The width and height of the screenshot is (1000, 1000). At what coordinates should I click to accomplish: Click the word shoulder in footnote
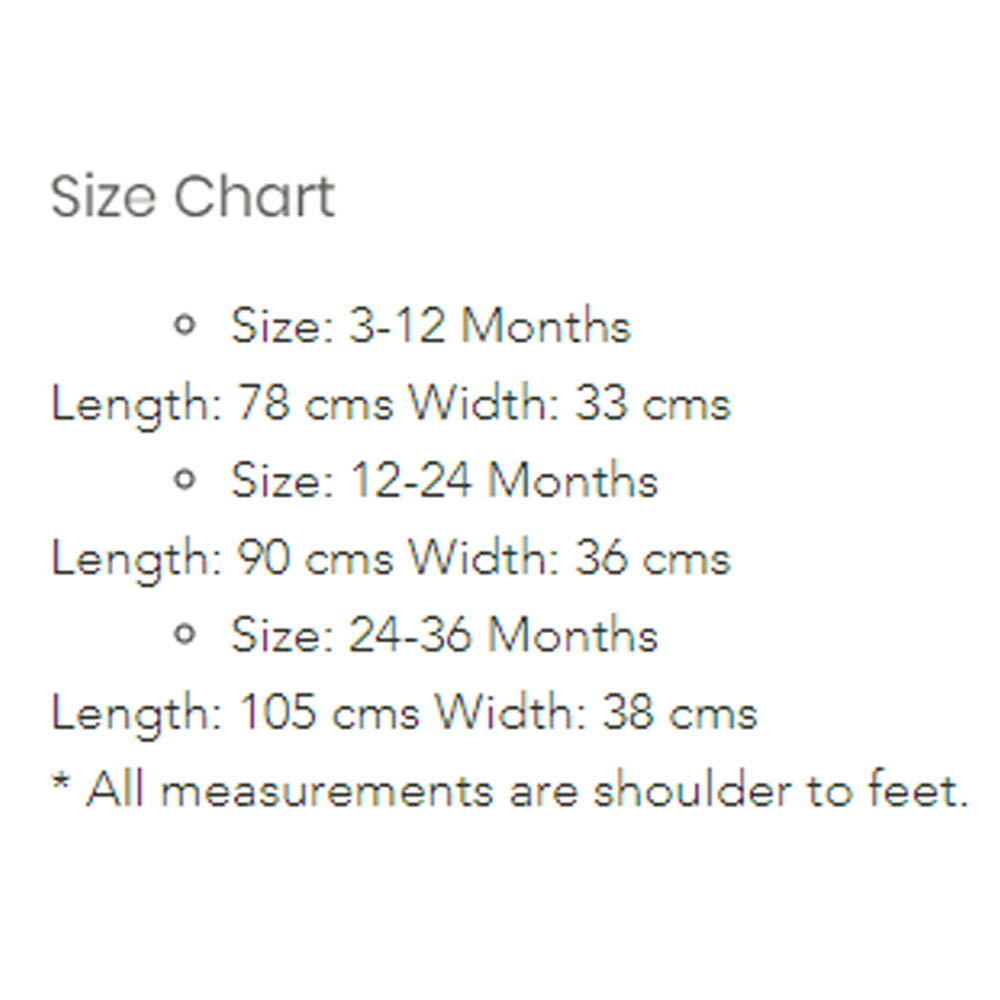point(692,790)
